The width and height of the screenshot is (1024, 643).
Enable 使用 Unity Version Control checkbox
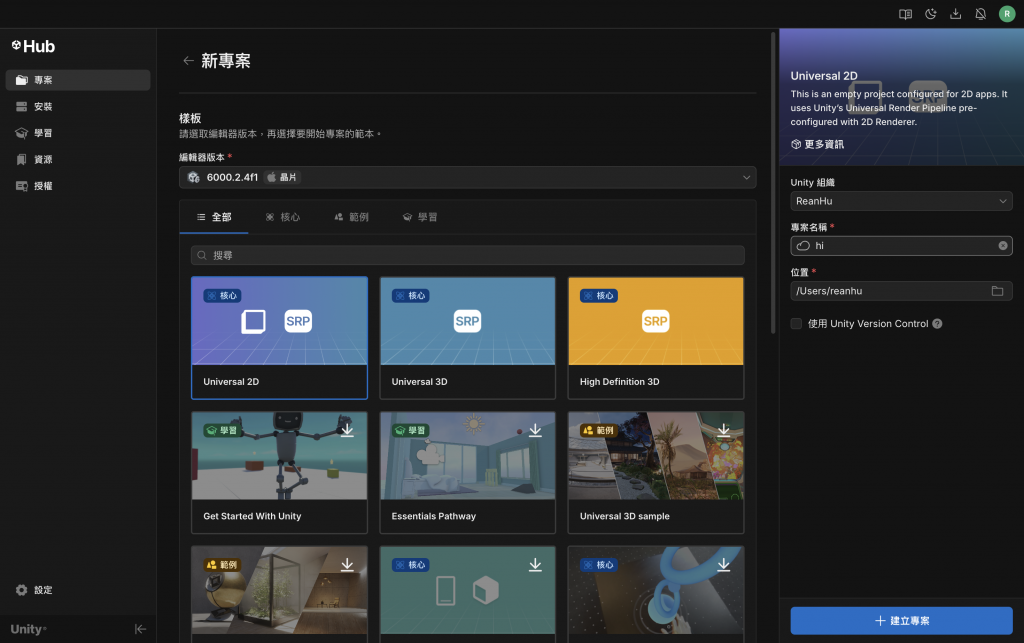click(x=796, y=324)
